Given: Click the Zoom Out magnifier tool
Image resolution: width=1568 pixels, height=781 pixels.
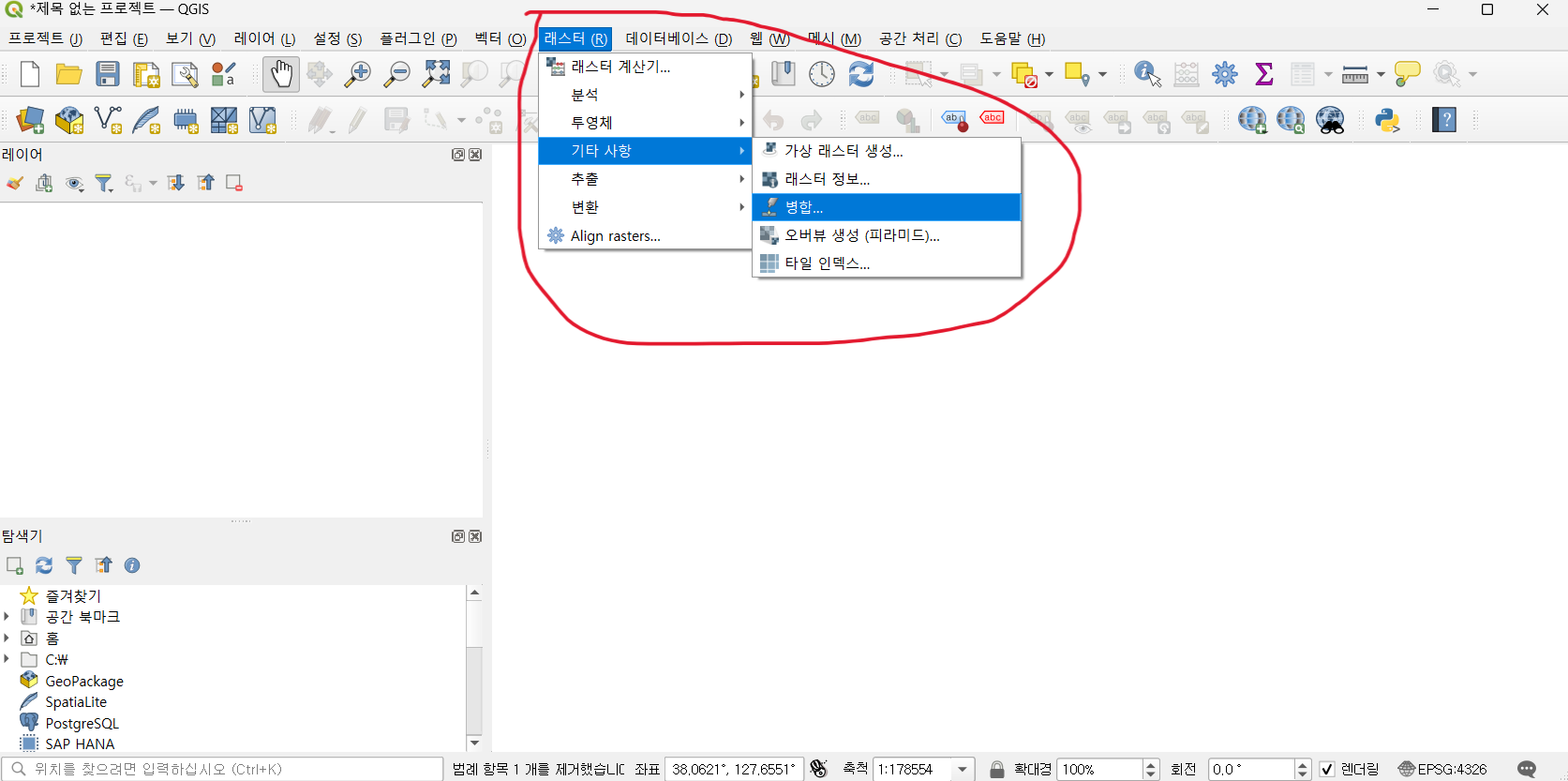Looking at the screenshot, I should click(396, 74).
